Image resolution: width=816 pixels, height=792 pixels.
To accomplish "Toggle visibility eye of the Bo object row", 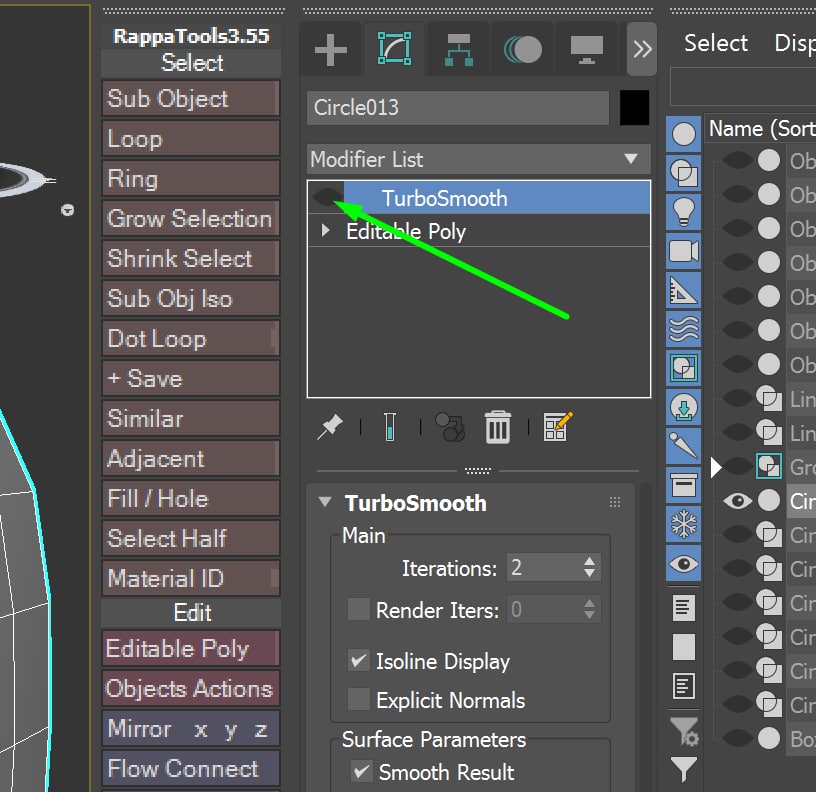I will click(x=737, y=738).
